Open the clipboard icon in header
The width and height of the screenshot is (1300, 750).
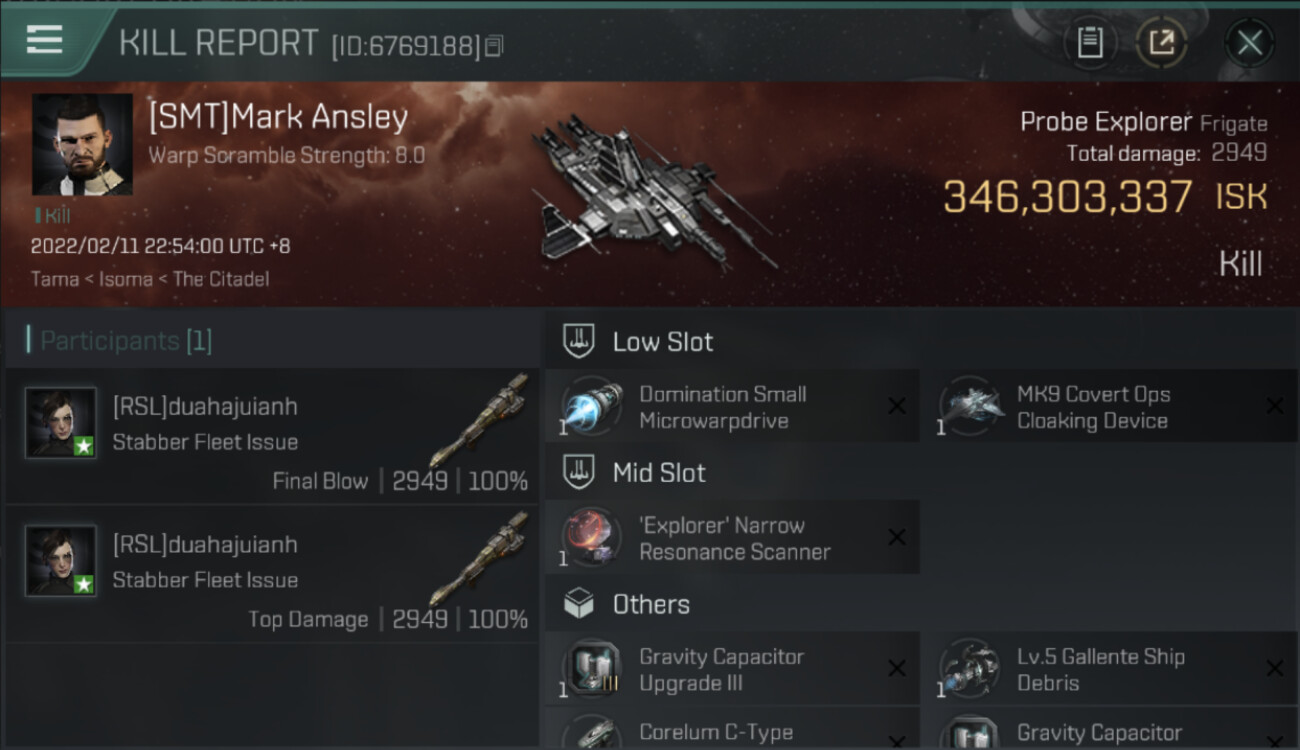point(1090,43)
